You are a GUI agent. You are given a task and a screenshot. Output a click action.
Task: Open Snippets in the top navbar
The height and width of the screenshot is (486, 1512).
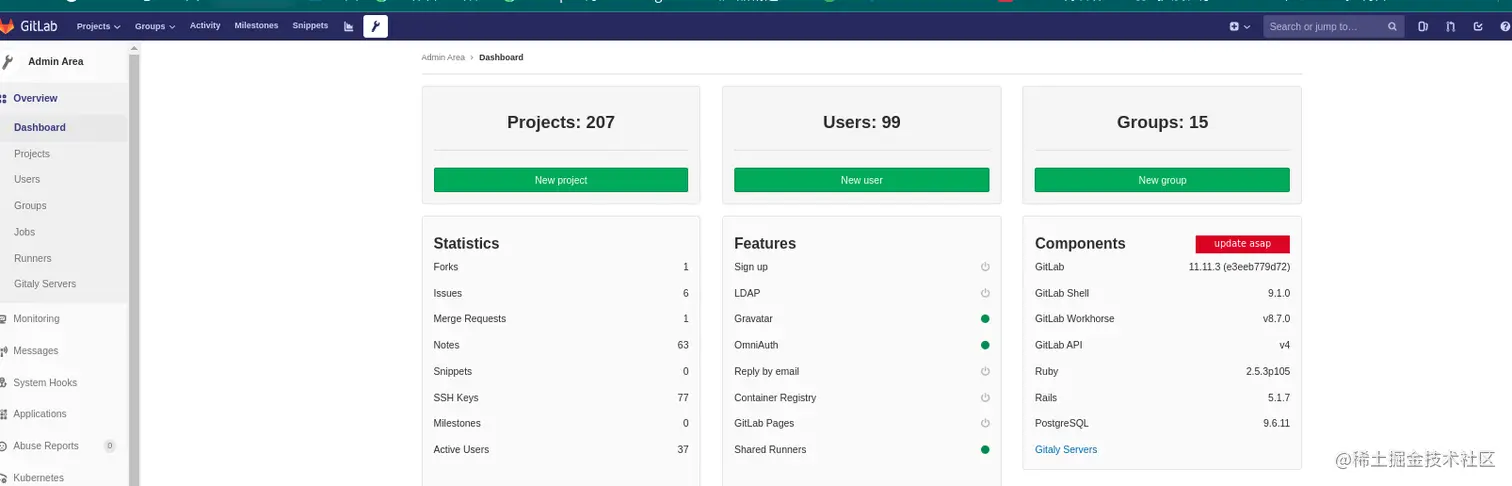[310, 26]
